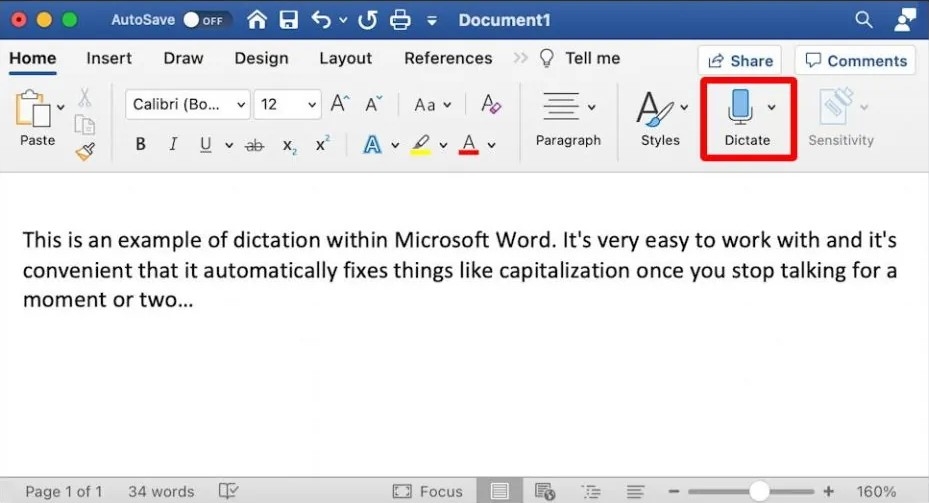Toggle strikethrough formatting

254,145
